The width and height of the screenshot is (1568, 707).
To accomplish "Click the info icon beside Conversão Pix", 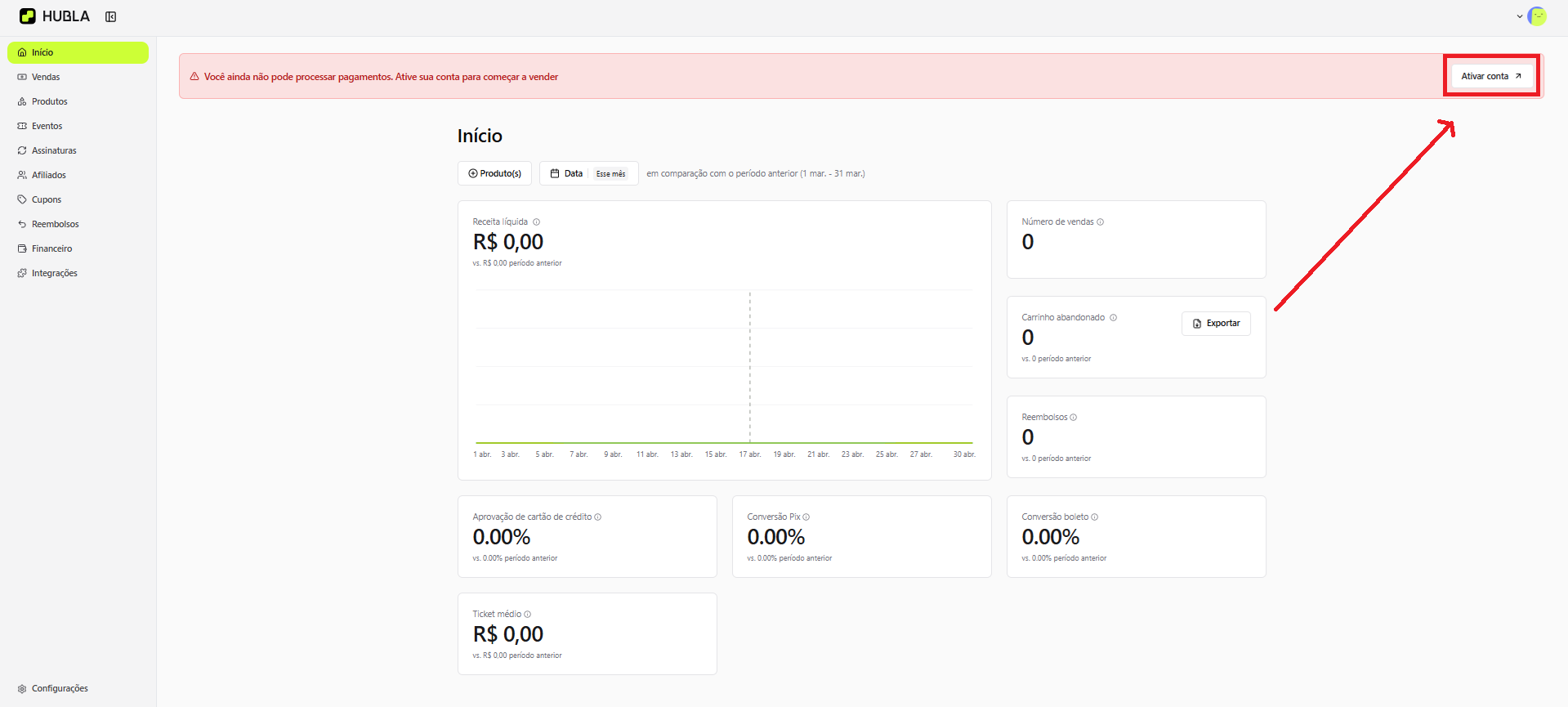I will pyautogui.click(x=806, y=517).
